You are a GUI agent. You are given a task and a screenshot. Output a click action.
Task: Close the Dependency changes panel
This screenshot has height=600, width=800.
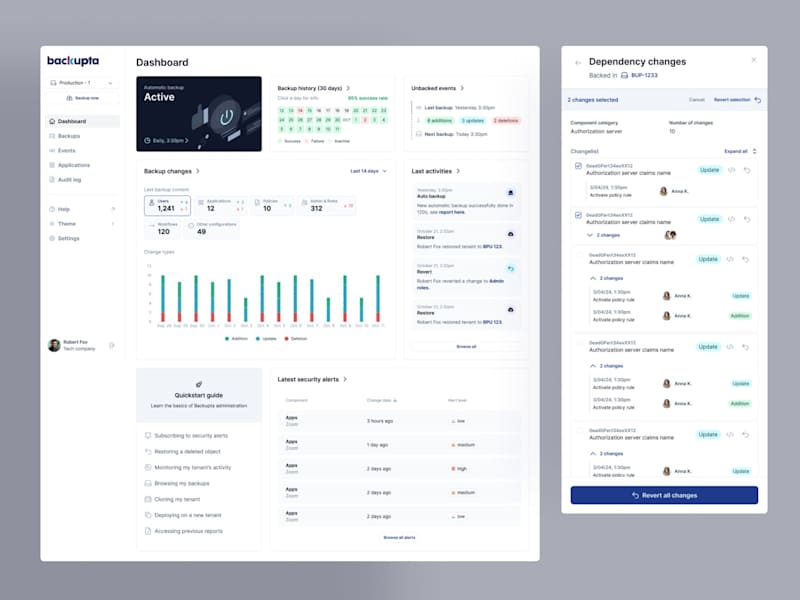point(754,60)
